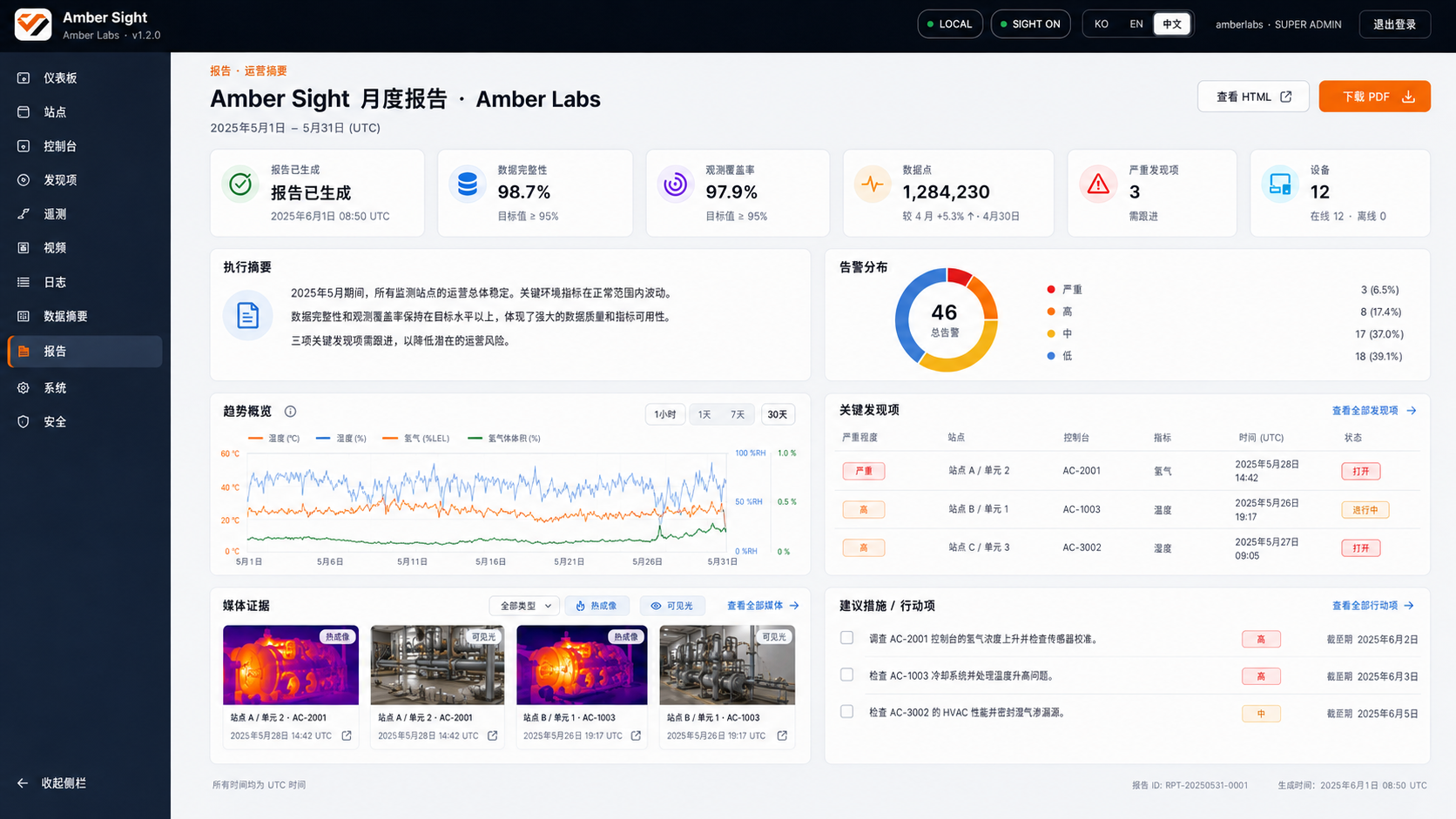Click the red 严重 legend swatch

coord(1051,290)
